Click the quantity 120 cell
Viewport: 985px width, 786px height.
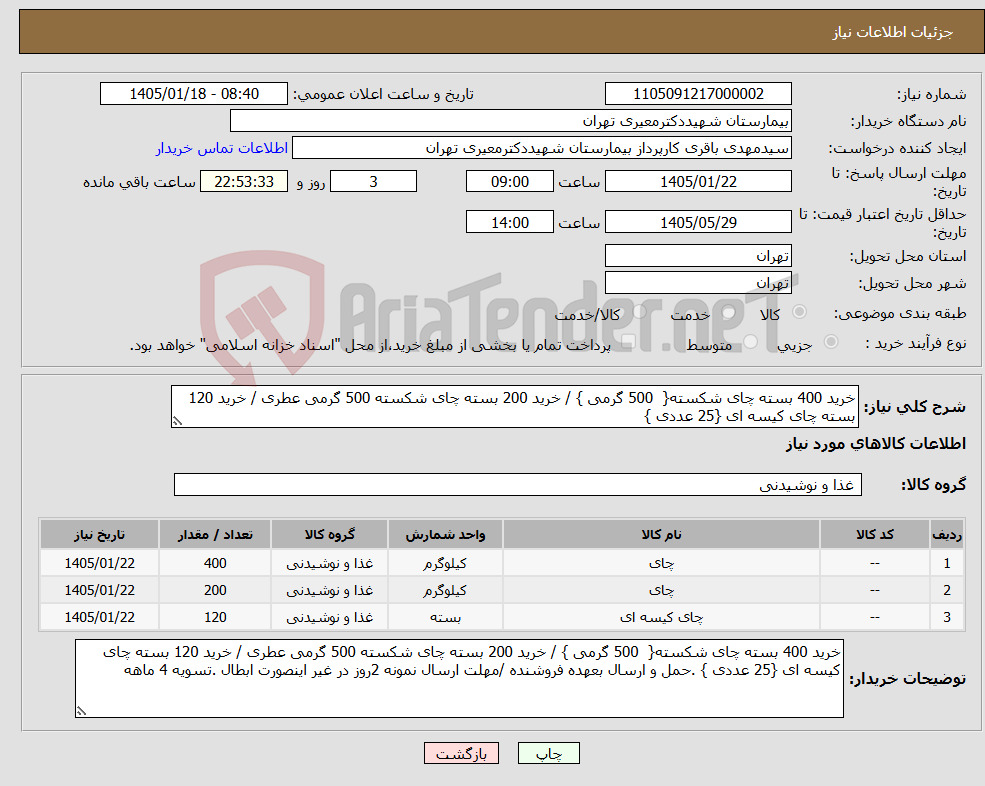pos(215,618)
